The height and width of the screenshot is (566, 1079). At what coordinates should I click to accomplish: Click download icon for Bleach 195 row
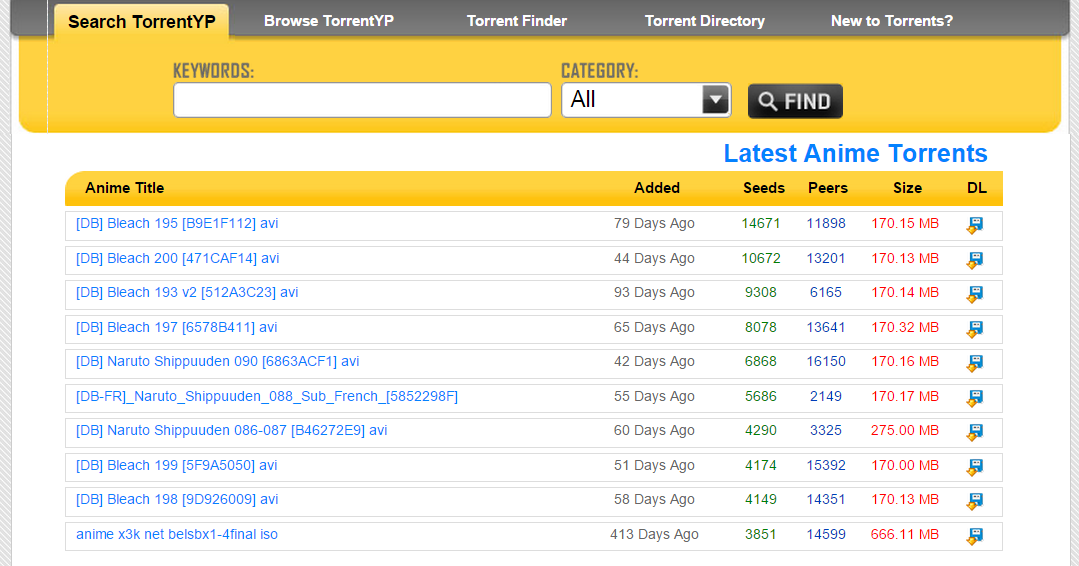coord(975,225)
